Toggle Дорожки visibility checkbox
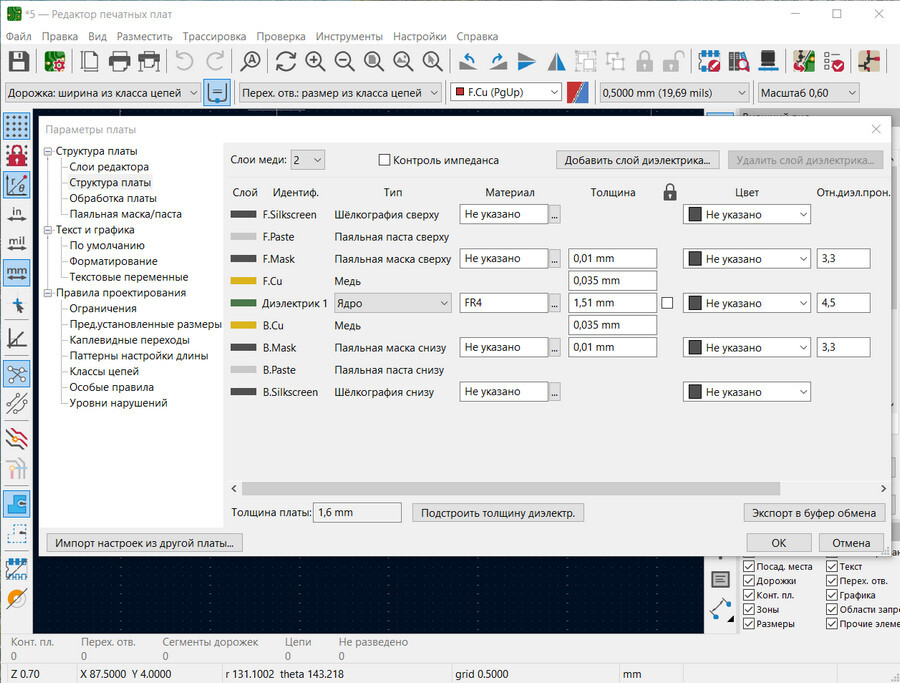 748,580
